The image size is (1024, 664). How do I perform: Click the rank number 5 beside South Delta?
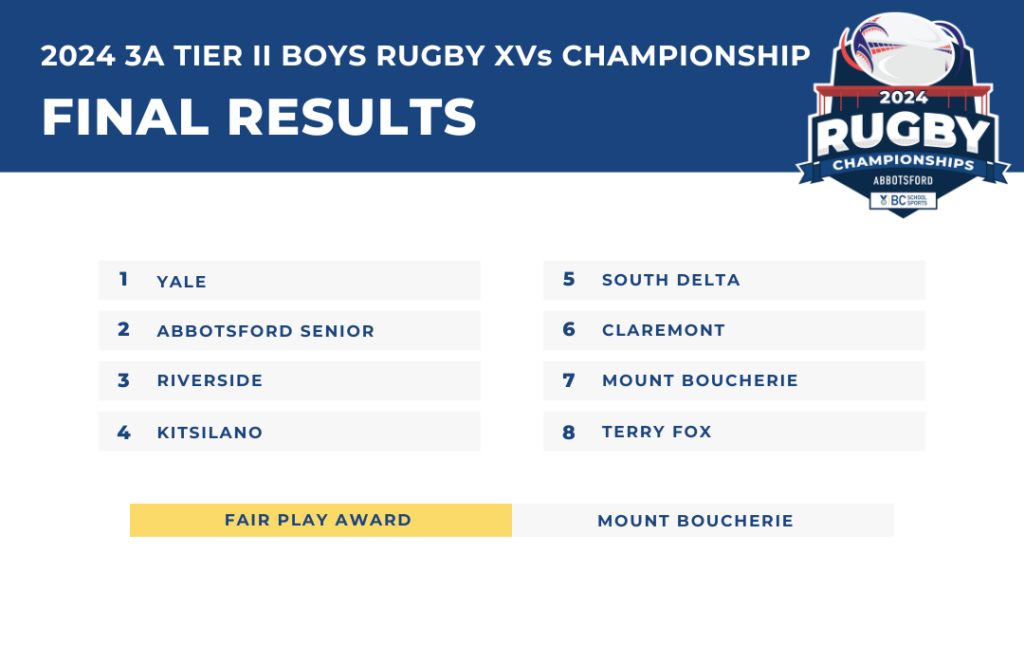click(569, 279)
